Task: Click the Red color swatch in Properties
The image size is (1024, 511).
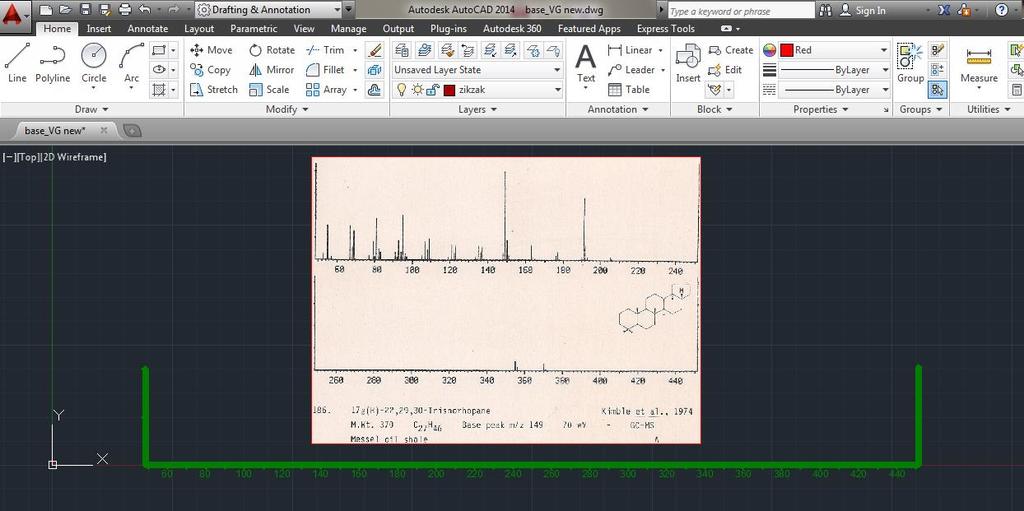Action: click(x=786, y=50)
